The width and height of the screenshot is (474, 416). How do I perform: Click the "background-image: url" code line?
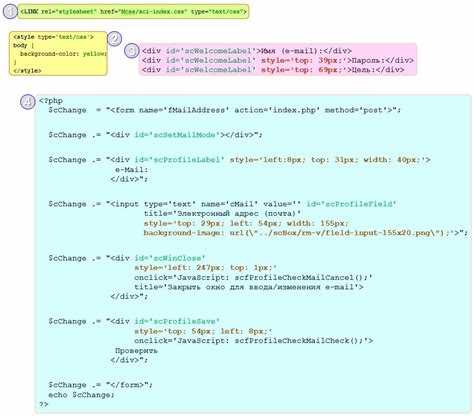(306, 233)
